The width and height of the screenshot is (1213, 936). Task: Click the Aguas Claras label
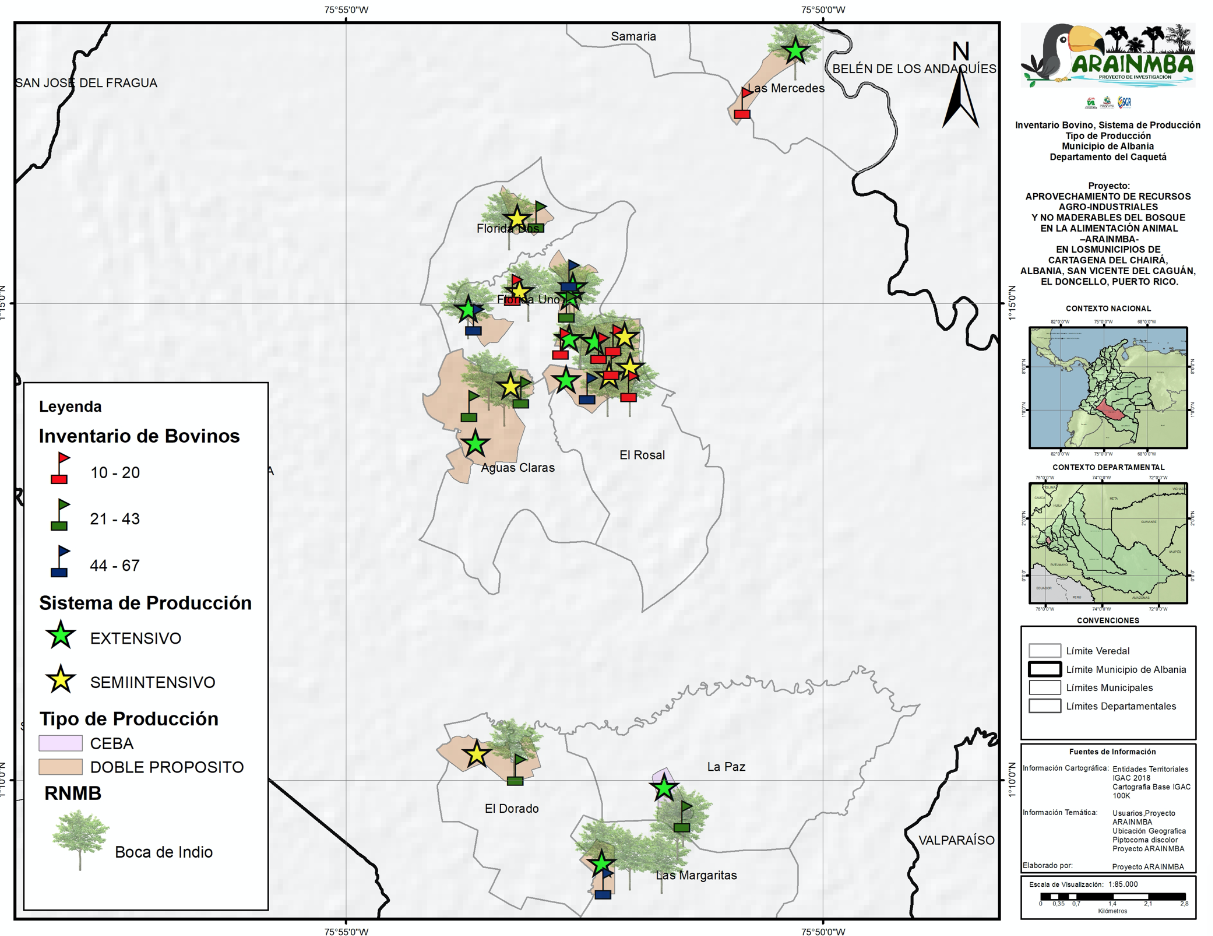point(518,467)
